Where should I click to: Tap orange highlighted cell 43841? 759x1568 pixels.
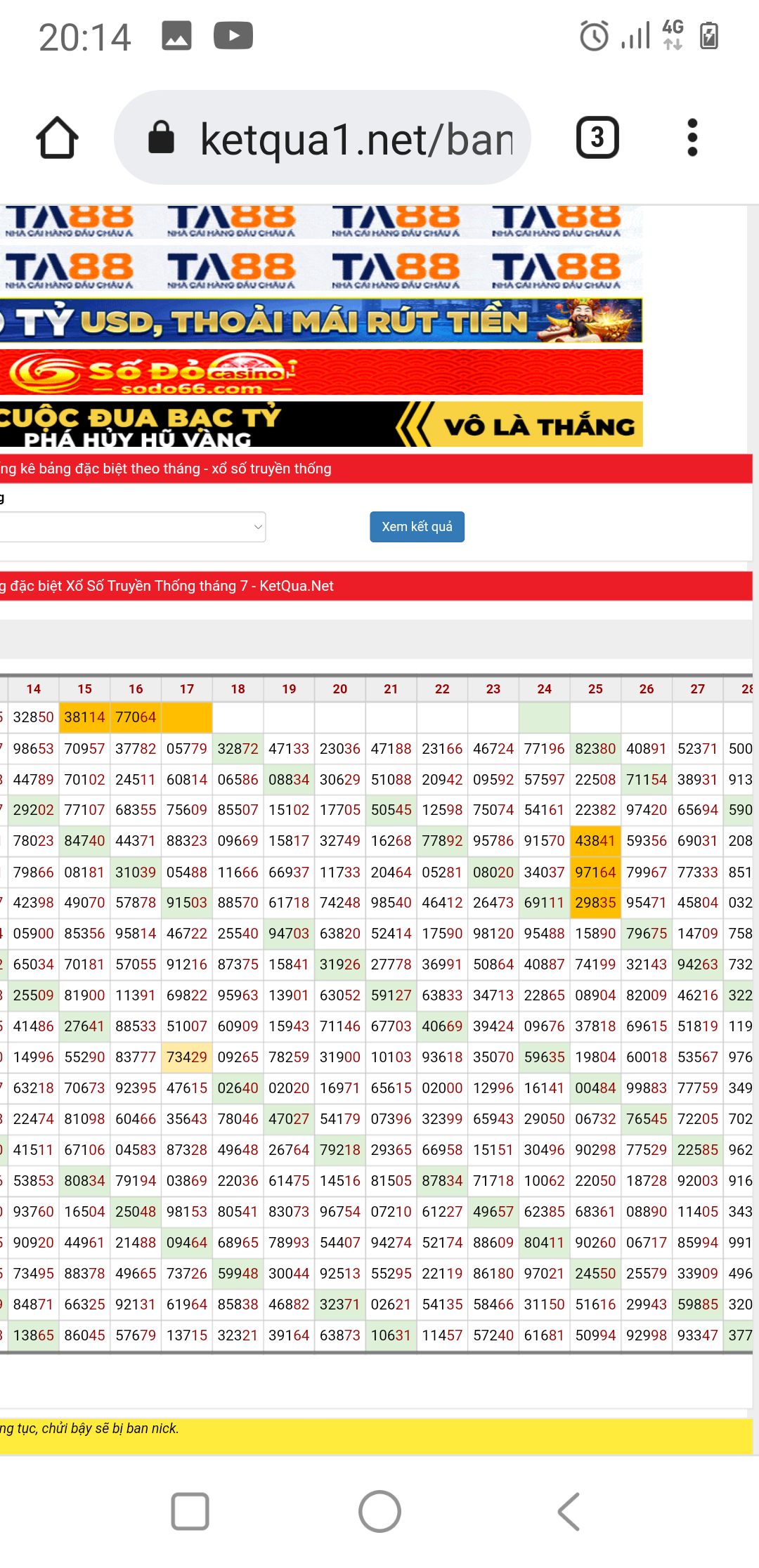pyautogui.click(x=595, y=841)
